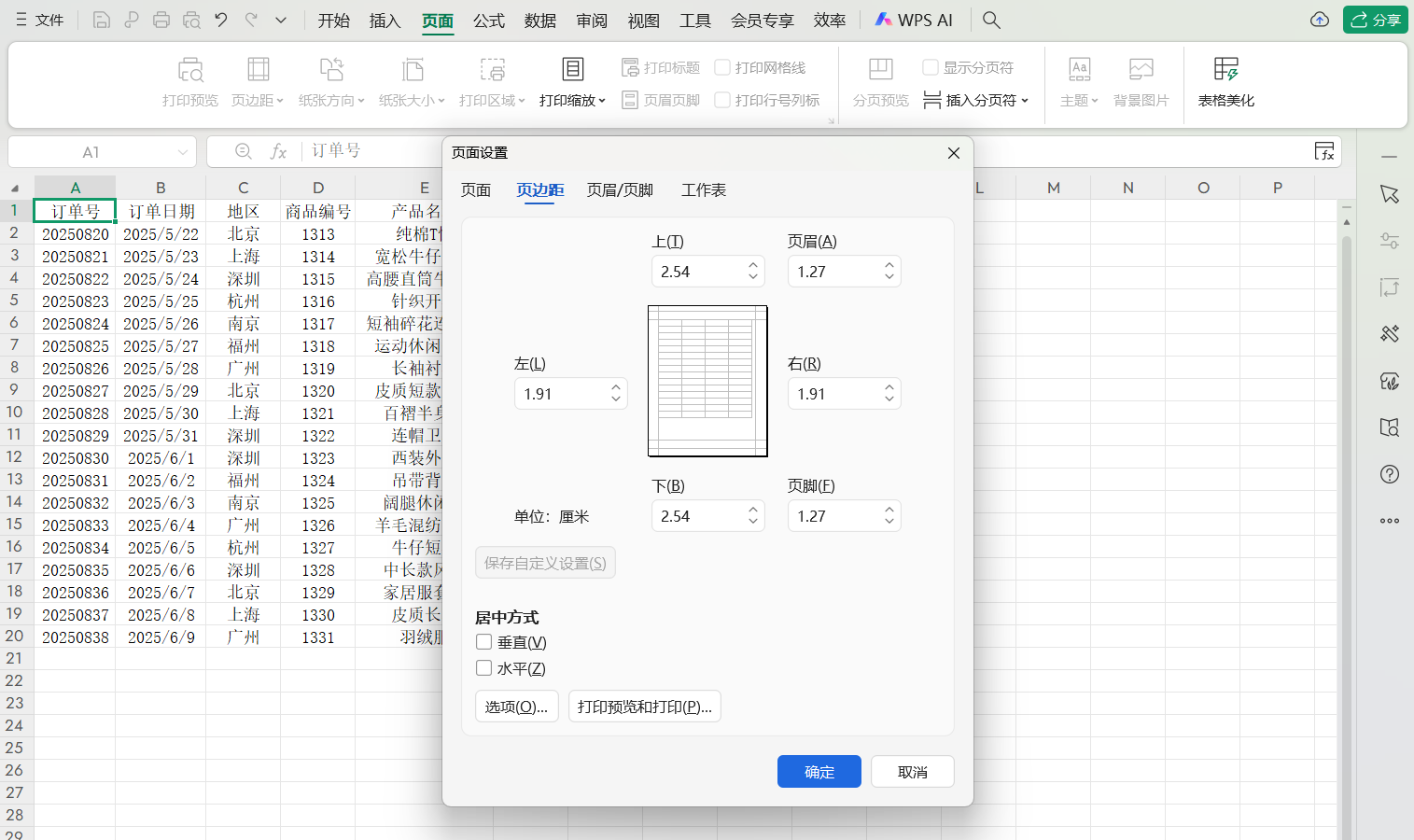Increase 上 margin with the up stepper arrow
The image size is (1414, 840).
pos(752,265)
